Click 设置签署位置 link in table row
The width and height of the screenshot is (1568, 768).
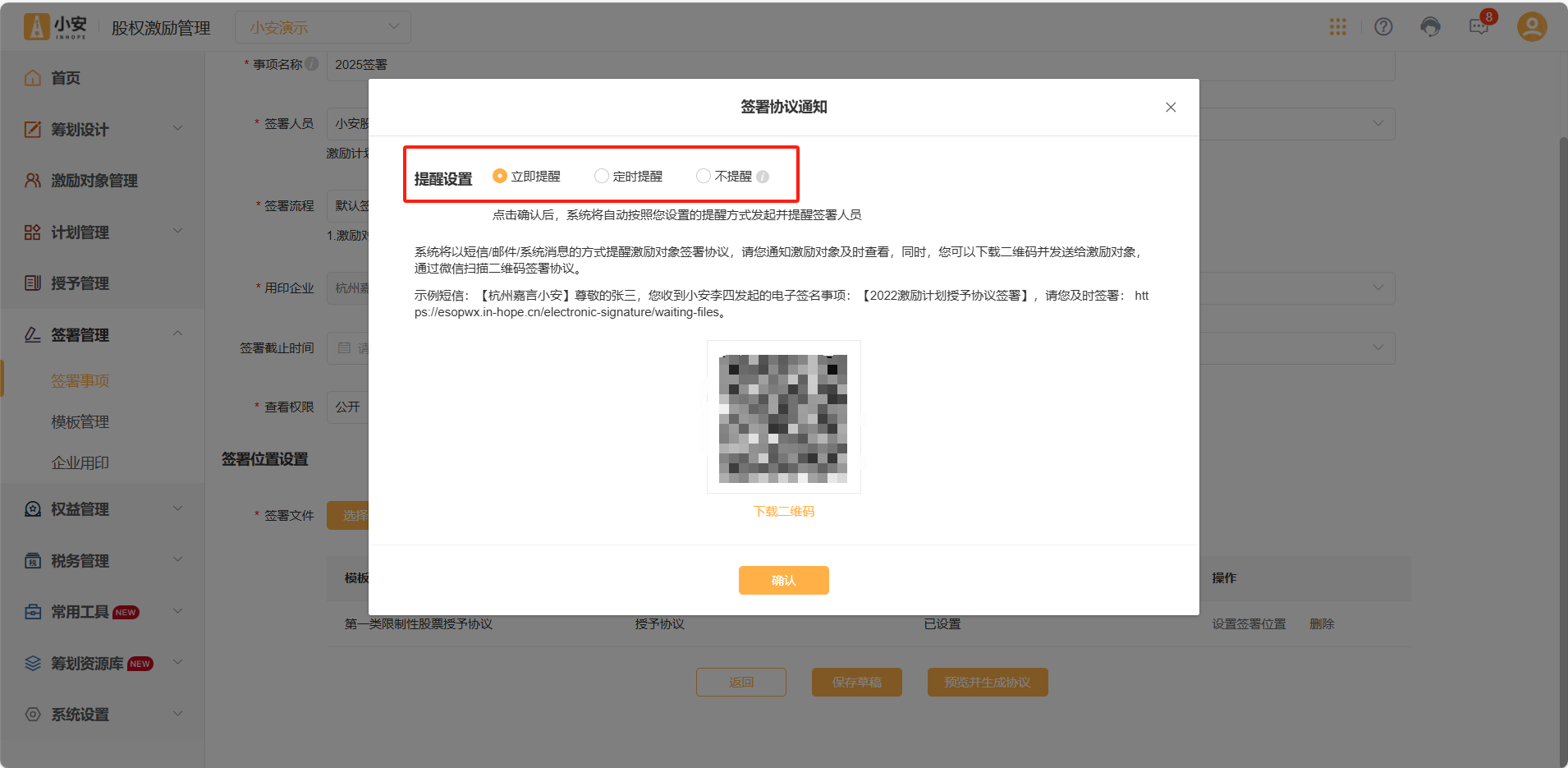click(x=1249, y=624)
